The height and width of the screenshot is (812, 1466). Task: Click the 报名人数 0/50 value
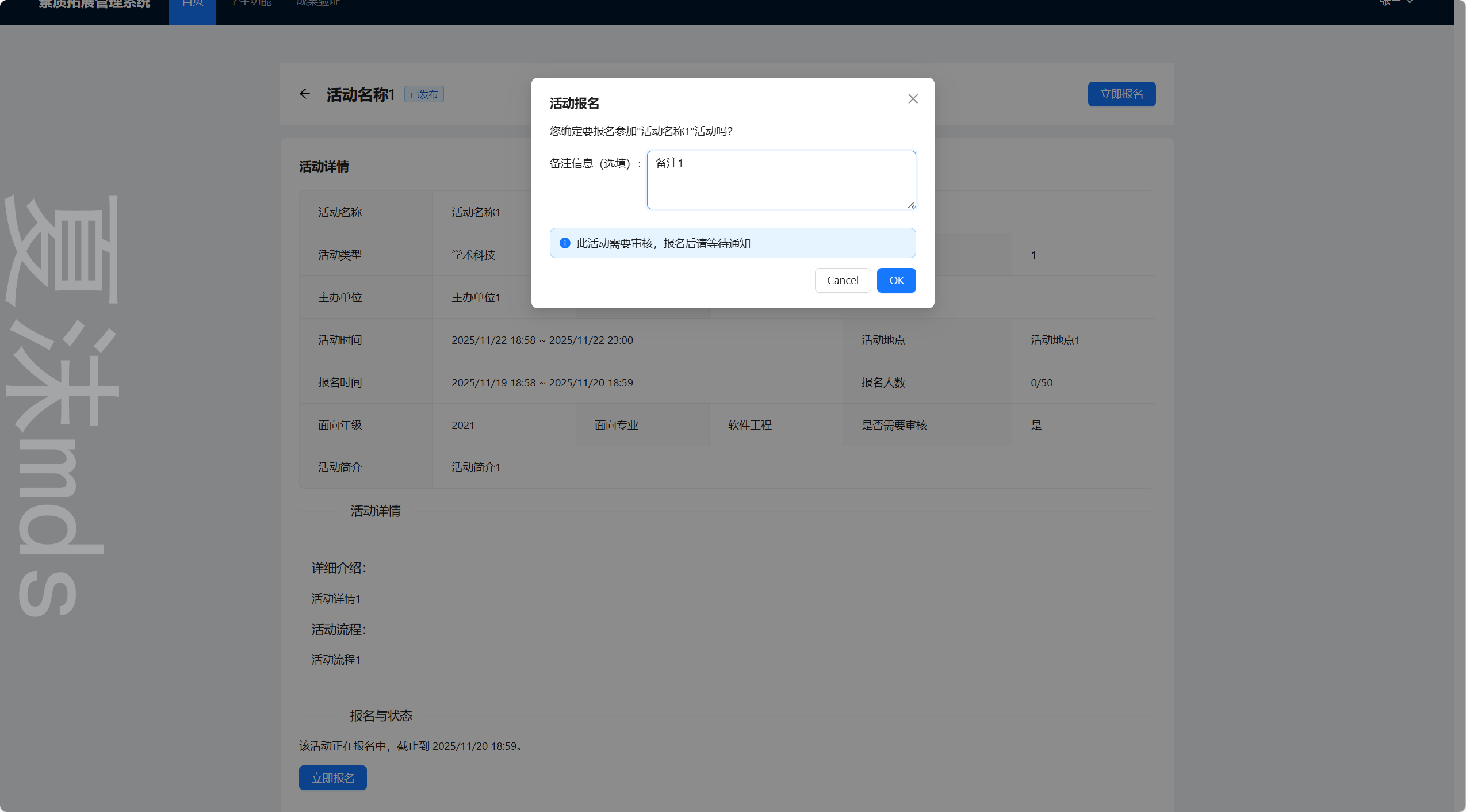pyautogui.click(x=1041, y=382)
